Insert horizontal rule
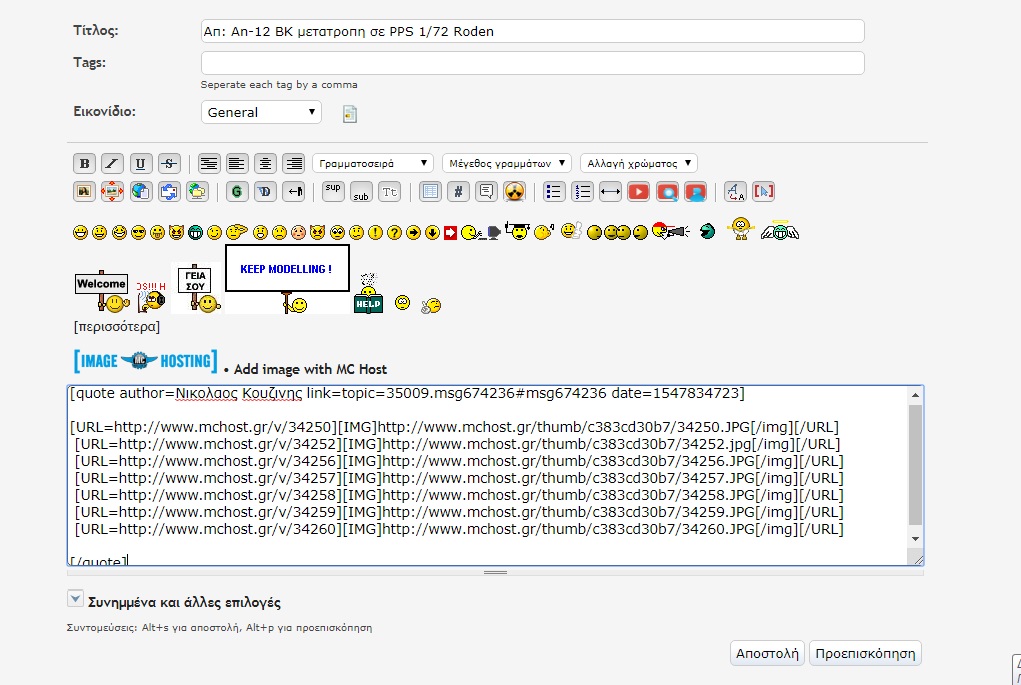The image size is (1021, 685). coord(610,191)
